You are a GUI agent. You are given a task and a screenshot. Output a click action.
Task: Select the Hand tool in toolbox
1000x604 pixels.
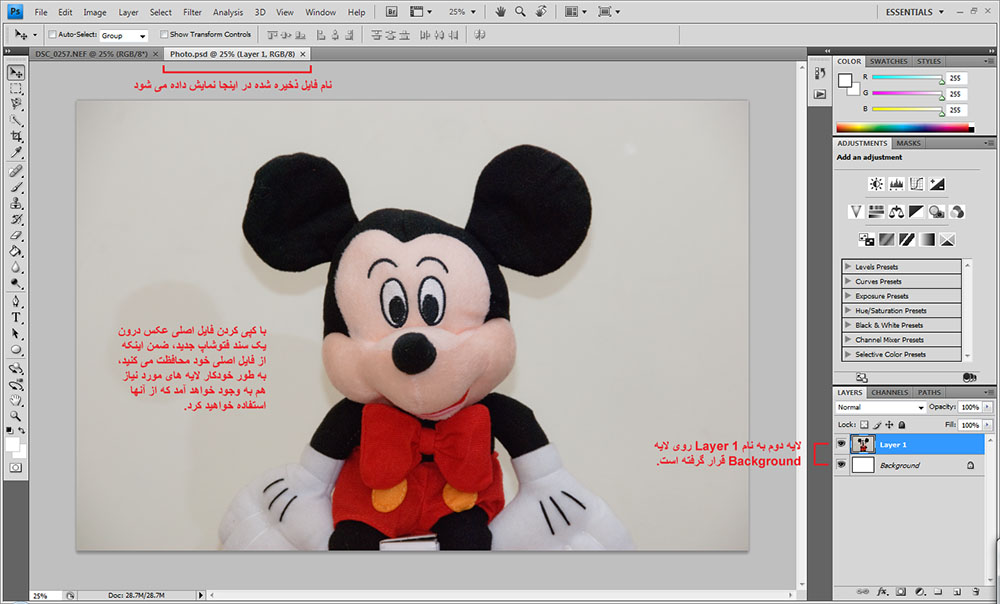pyautogui.click(x=16, y=401)
